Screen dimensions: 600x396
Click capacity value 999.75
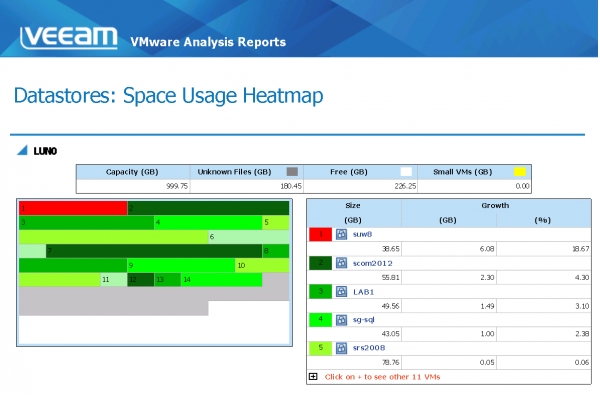(177, 186)
